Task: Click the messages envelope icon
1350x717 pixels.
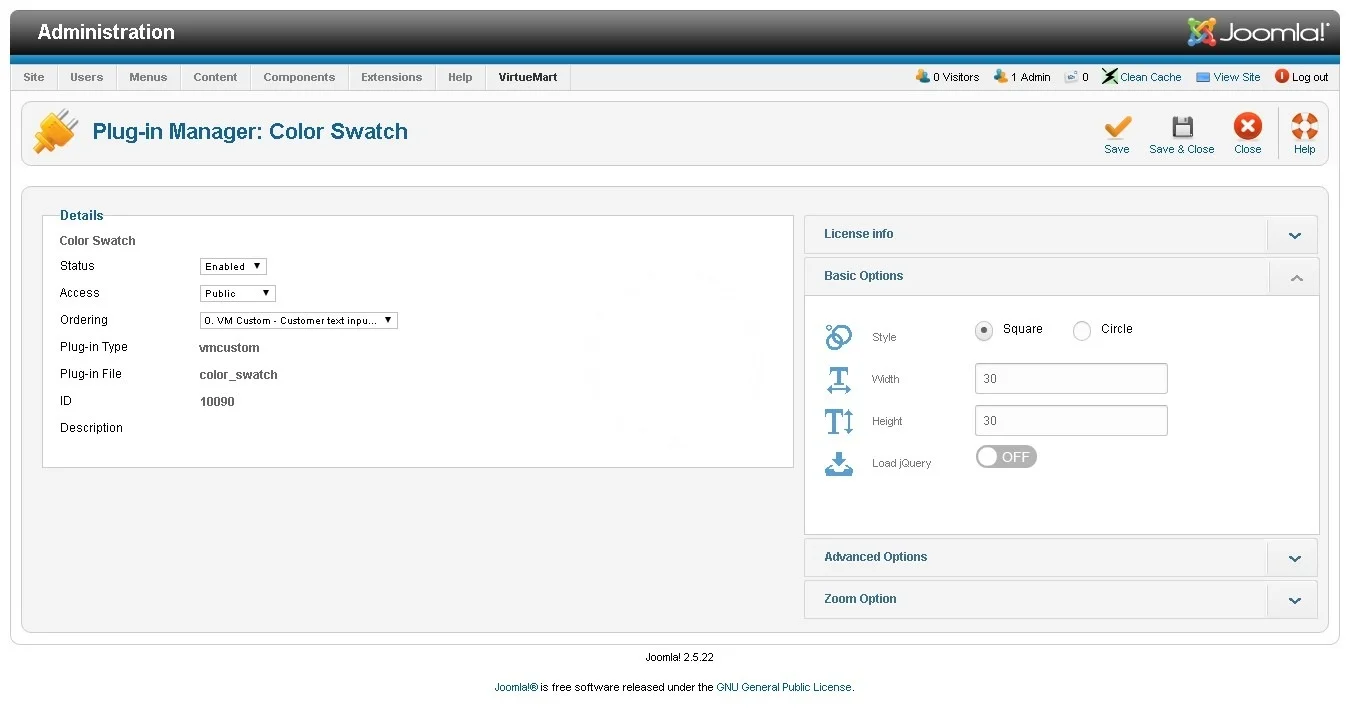Action: (1071, 76)
